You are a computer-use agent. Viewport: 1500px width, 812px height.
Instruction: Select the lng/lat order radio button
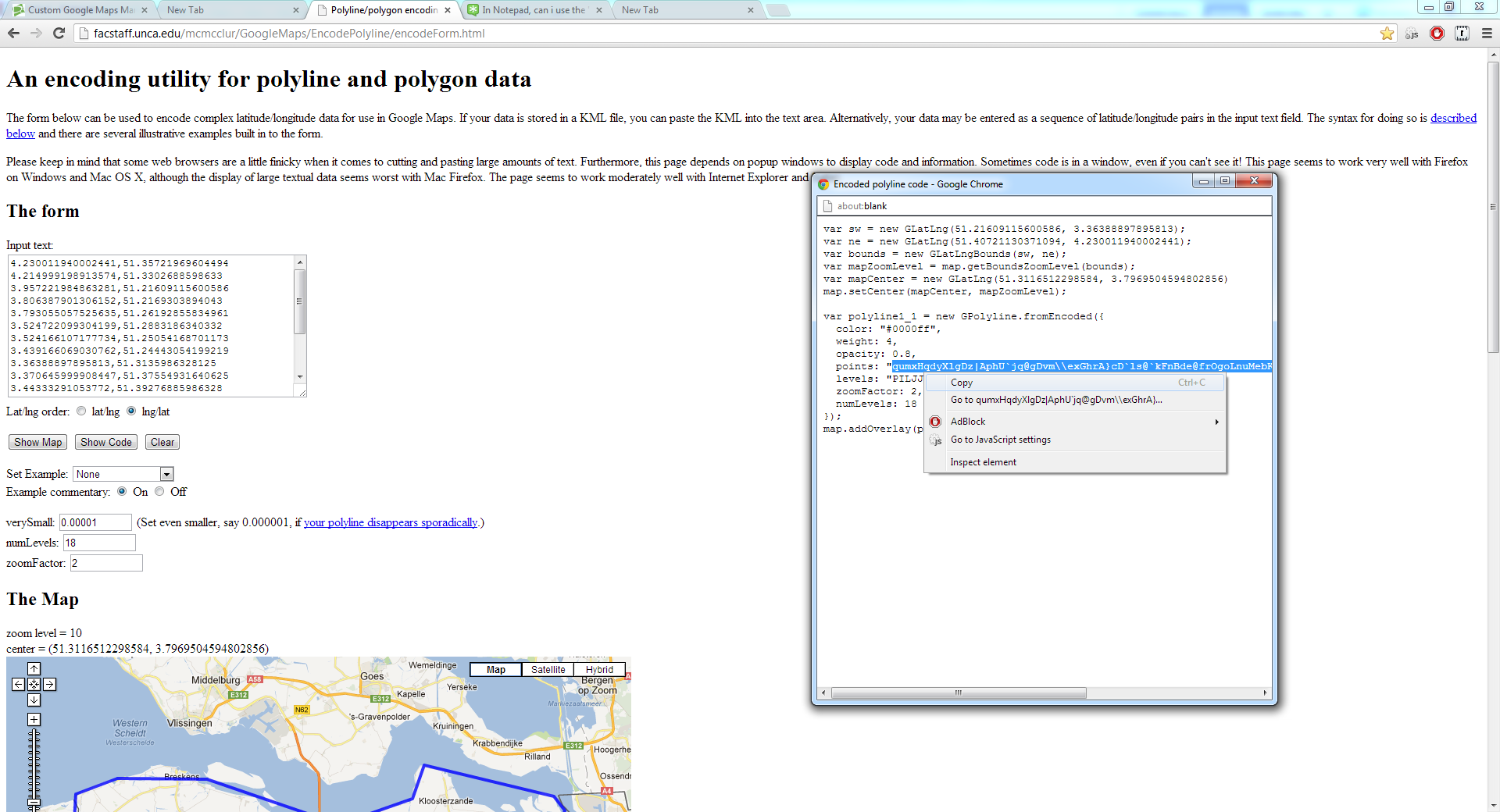(x=131, y=411)
